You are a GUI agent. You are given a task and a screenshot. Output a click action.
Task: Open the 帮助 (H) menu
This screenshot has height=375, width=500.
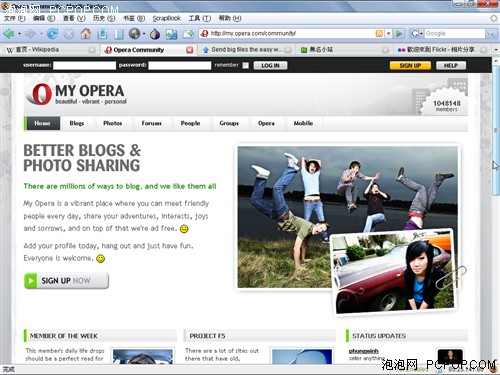[230, 18]
